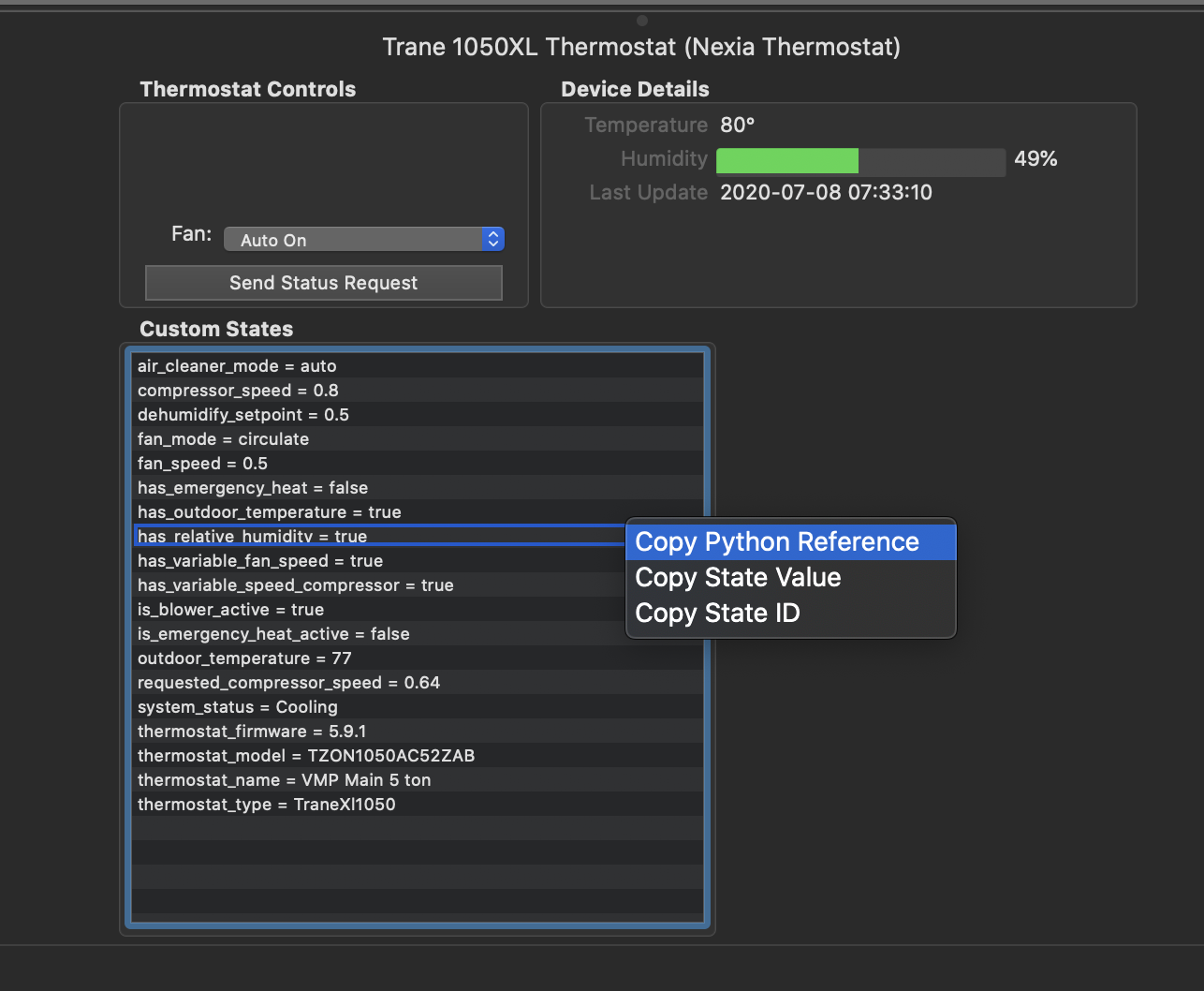This screenshot has width=1204, height=991.
Task: Choose Copy Python Reference from context menu
Action: (790, 542)
